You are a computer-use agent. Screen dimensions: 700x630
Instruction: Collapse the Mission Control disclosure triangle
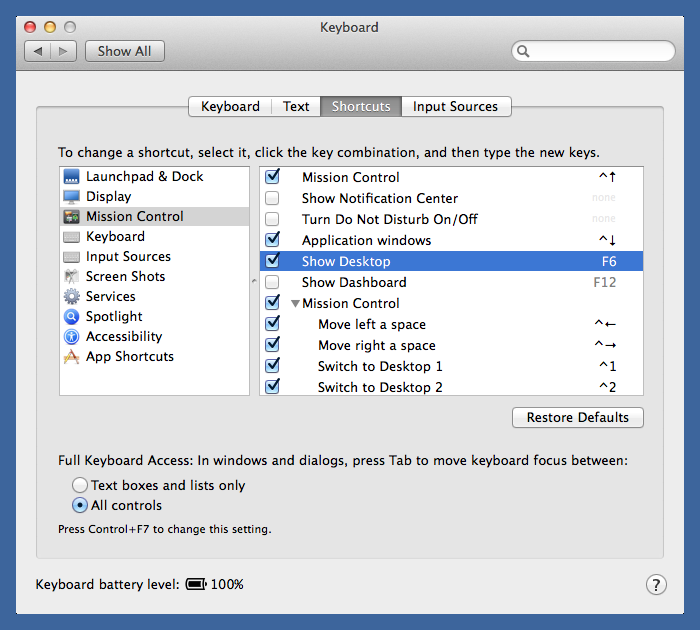(x=296, y=304)
